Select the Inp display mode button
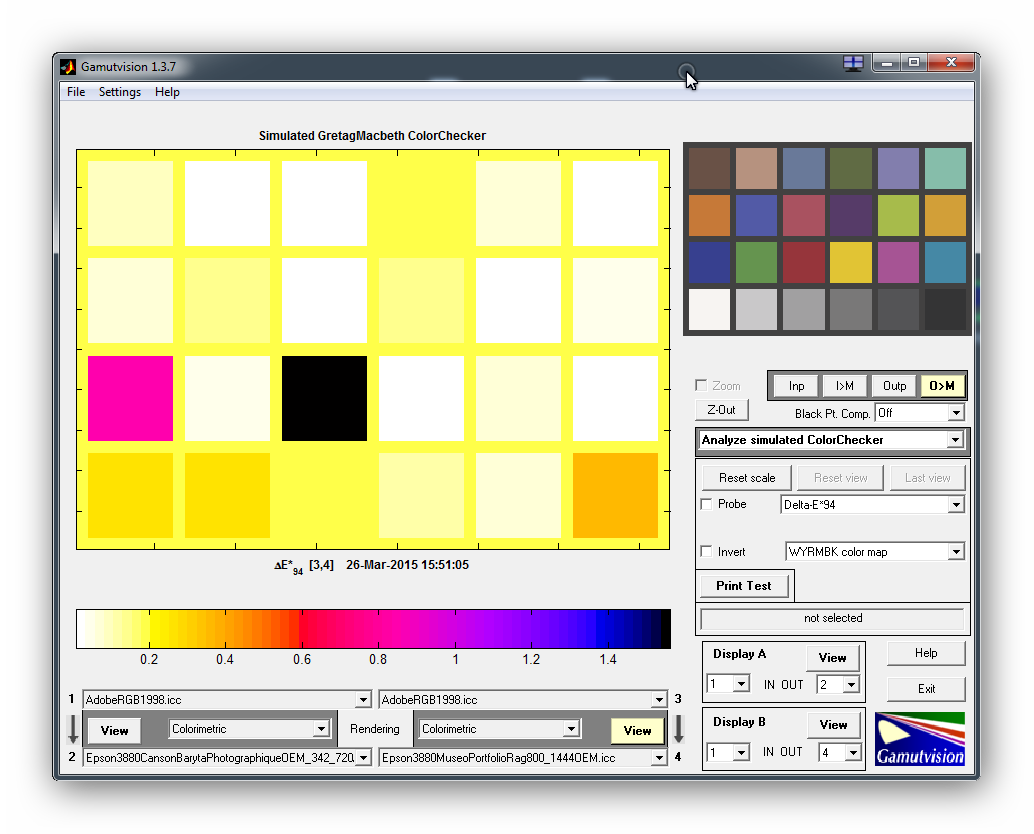The image size is (1034, 834). (796, 386)
